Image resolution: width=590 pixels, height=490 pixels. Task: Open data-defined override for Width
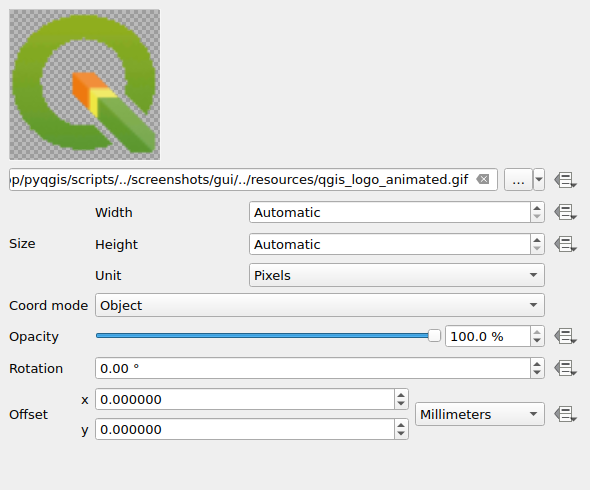[565, 212]
